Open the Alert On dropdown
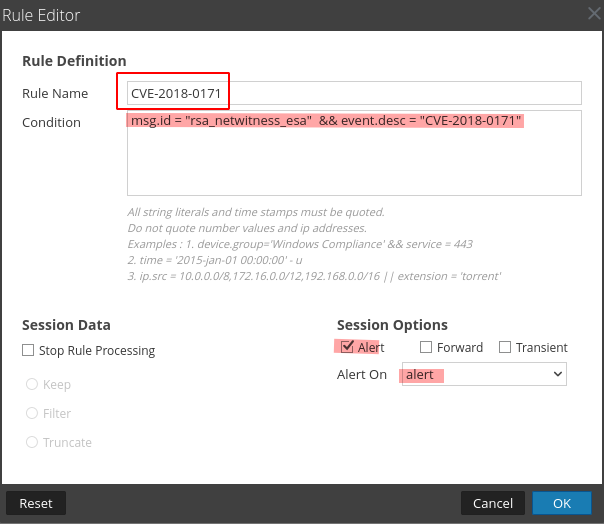The image size is (604, 524). 484,374
